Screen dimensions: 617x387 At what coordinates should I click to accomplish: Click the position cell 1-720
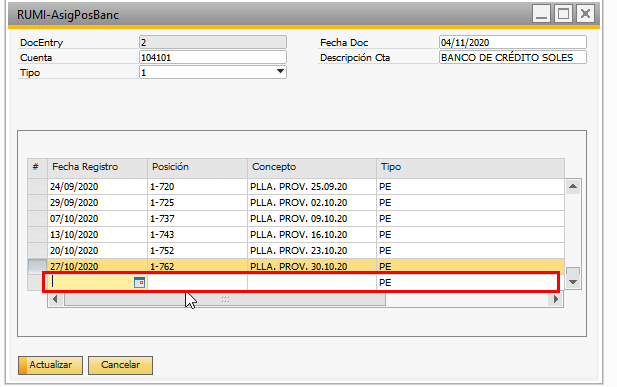click(197, 187)
